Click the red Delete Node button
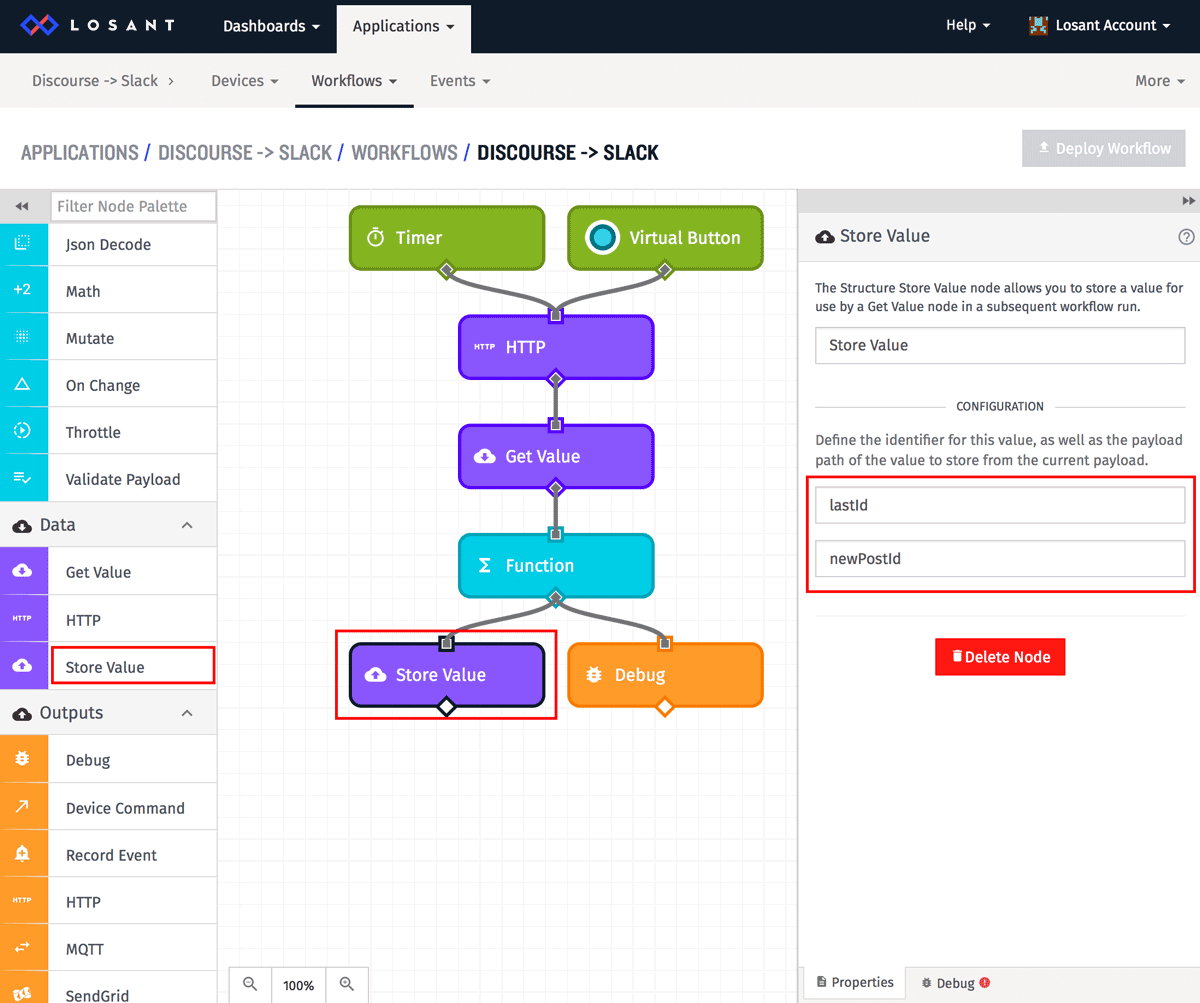 pyautogui.click(x=1000, y=657)
